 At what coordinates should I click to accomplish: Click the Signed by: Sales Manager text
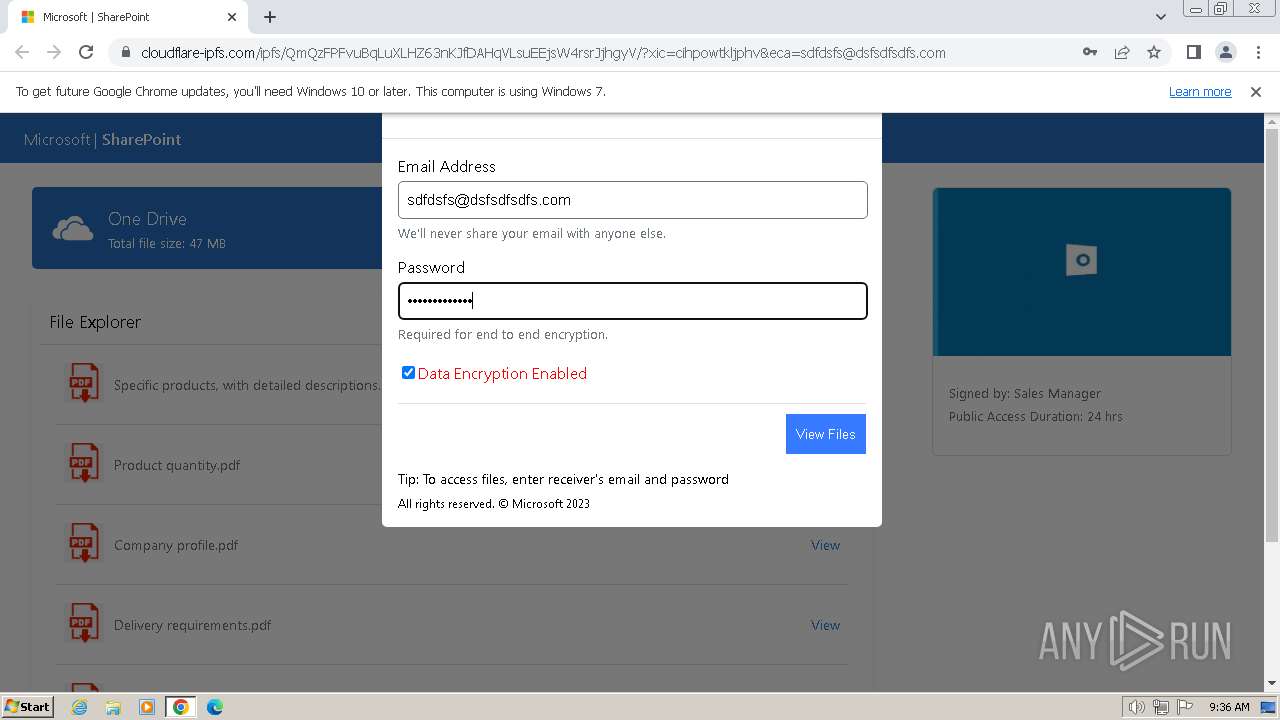click(1025, 393)
